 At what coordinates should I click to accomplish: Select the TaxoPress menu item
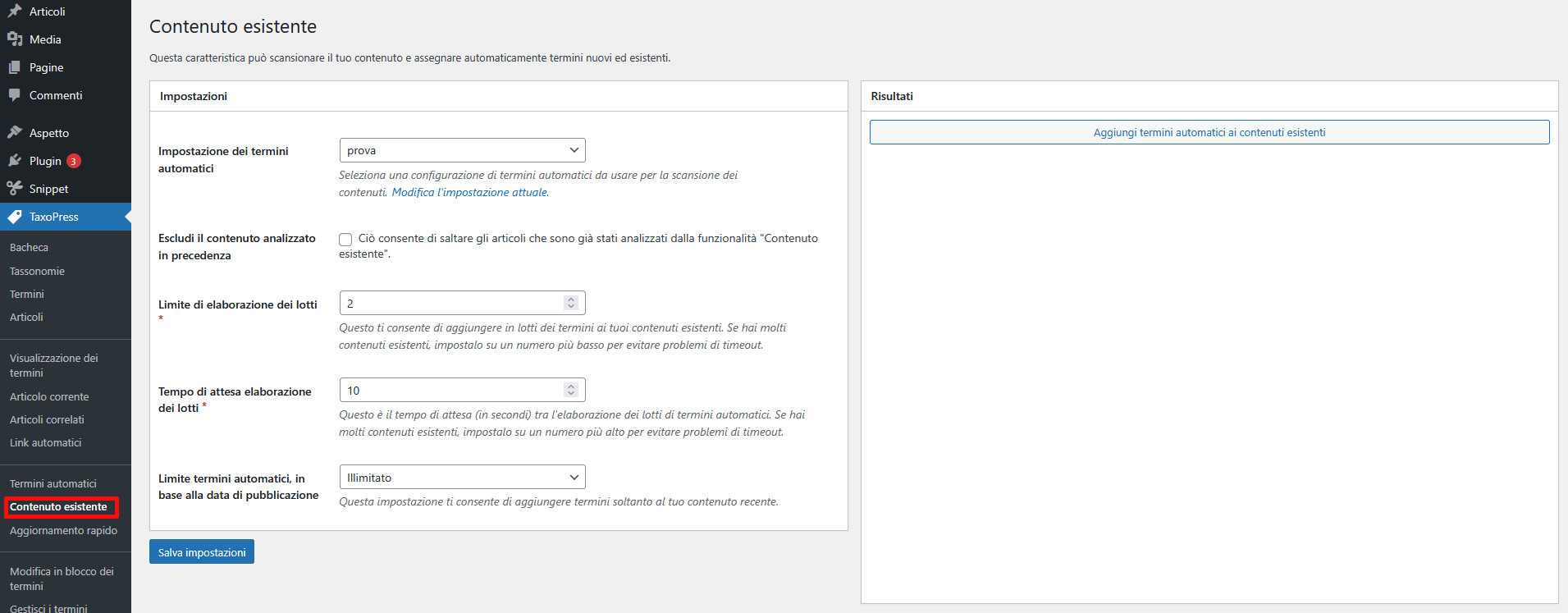coord(66,217)
